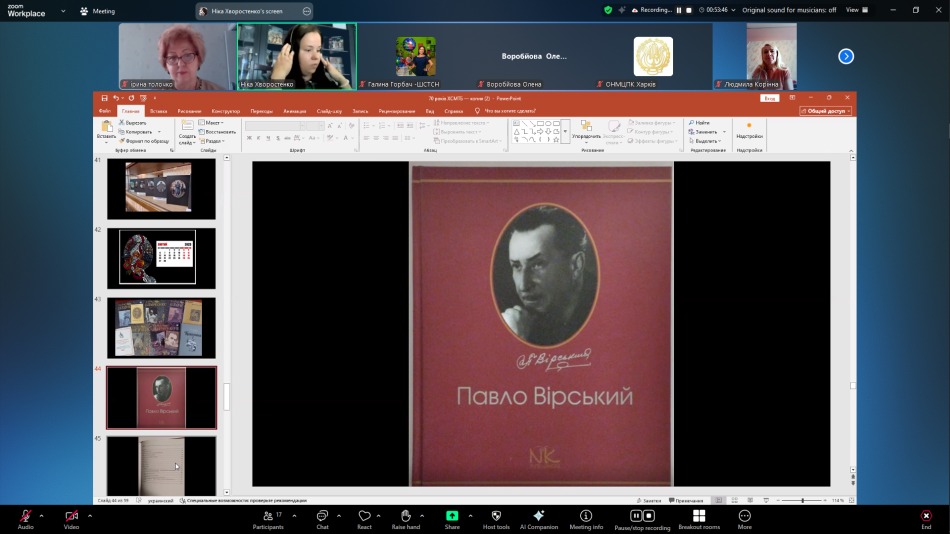
Task: Open the Chat panel
Action: (322, 517)
